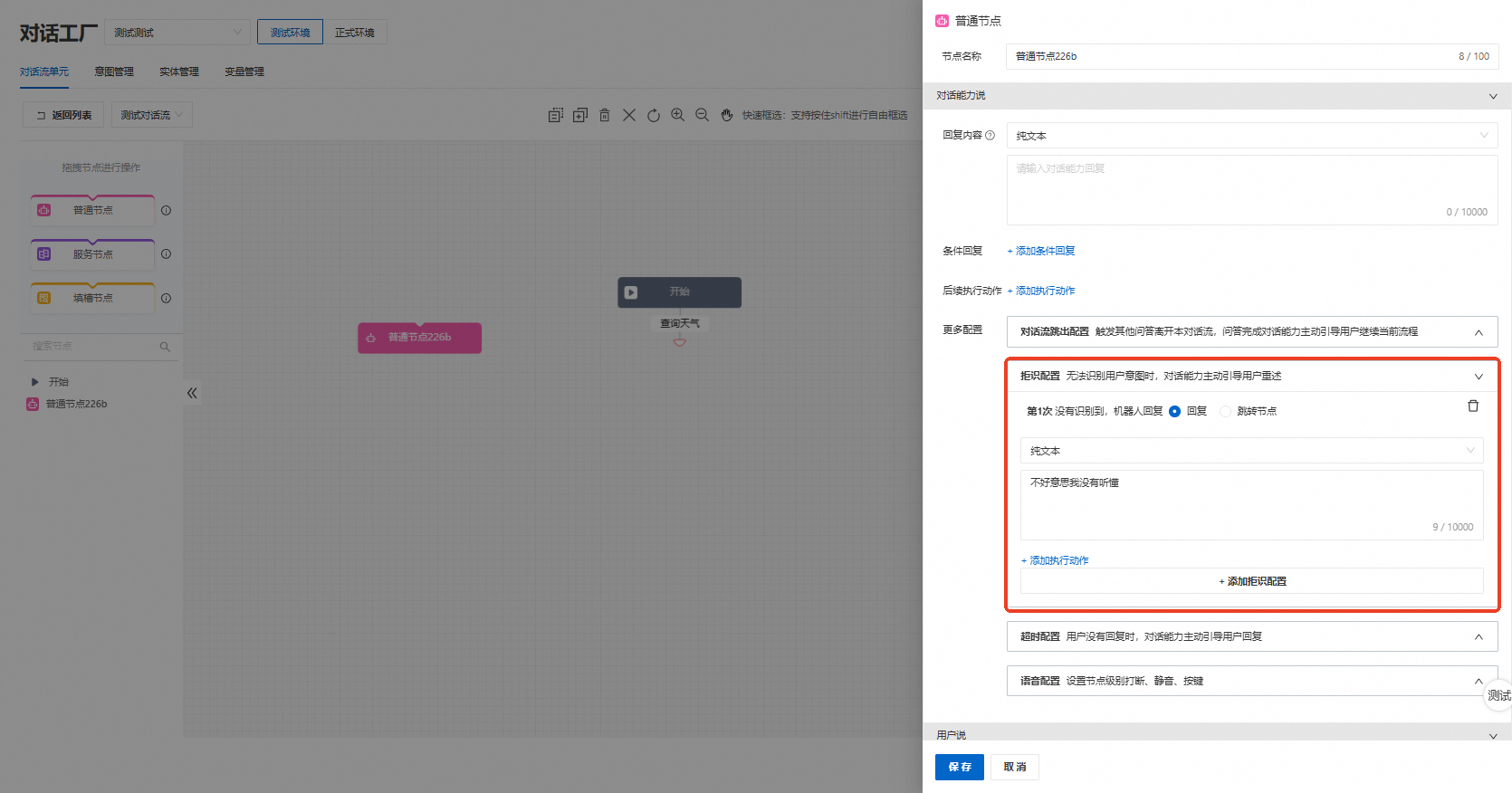Select 回复 radio option

1174,411
